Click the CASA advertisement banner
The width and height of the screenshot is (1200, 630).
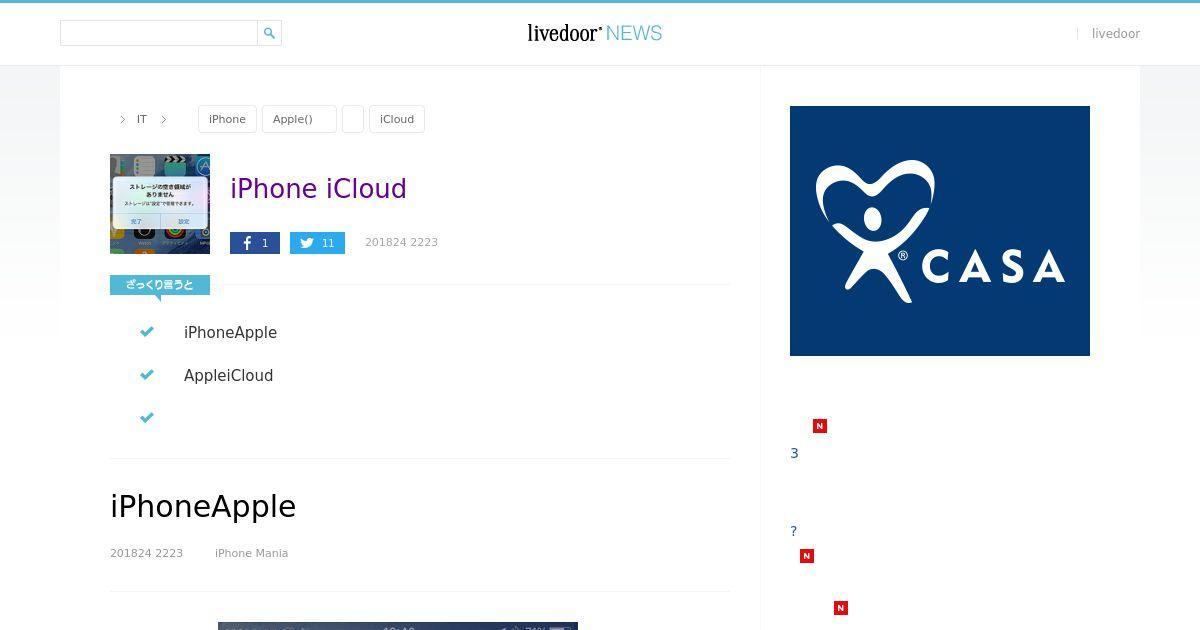tap(940, 231)
